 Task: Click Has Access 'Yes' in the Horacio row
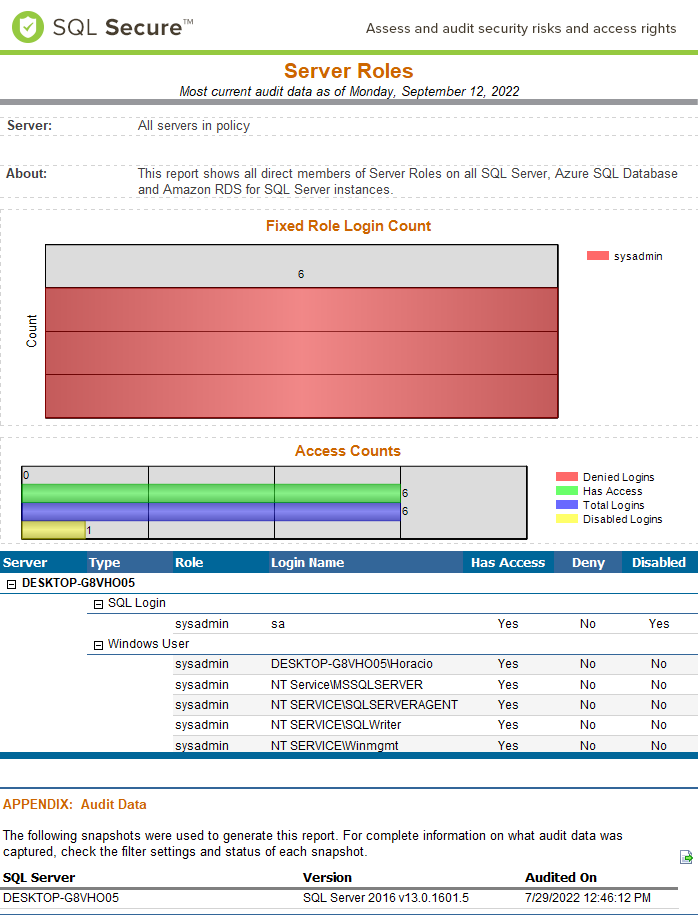508,664
